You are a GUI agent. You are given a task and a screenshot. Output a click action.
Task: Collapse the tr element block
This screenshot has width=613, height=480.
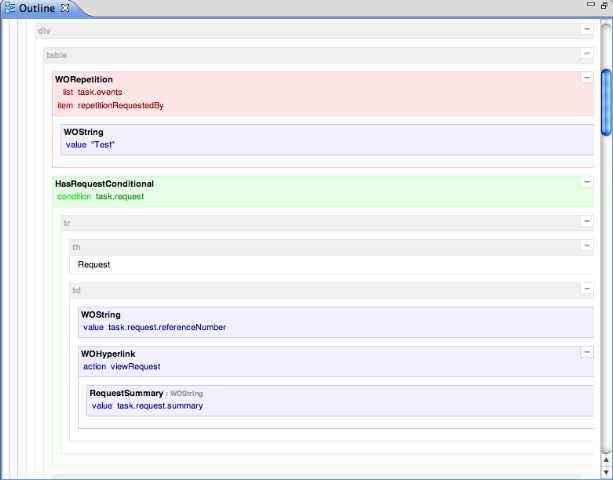click(x=587, y=222)
